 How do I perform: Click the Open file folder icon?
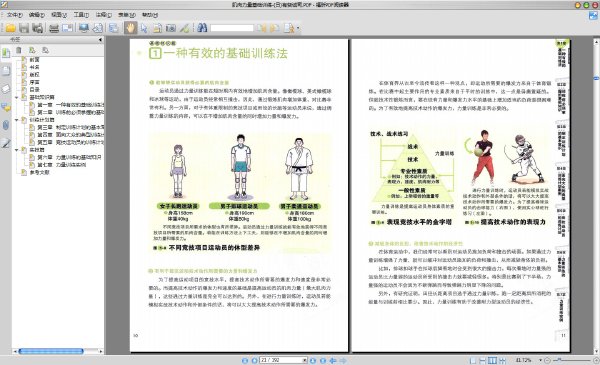click(10, 28)
